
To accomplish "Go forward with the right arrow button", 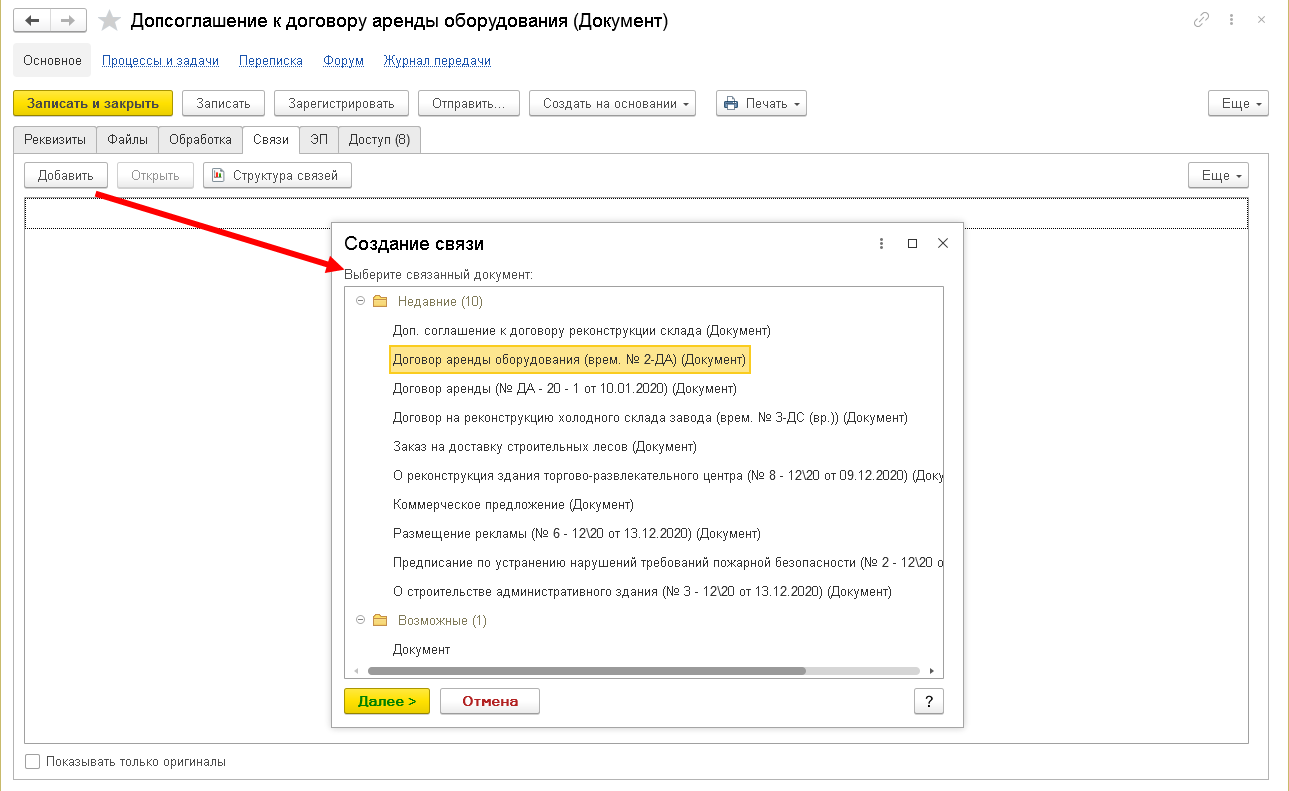I will 67,21.
